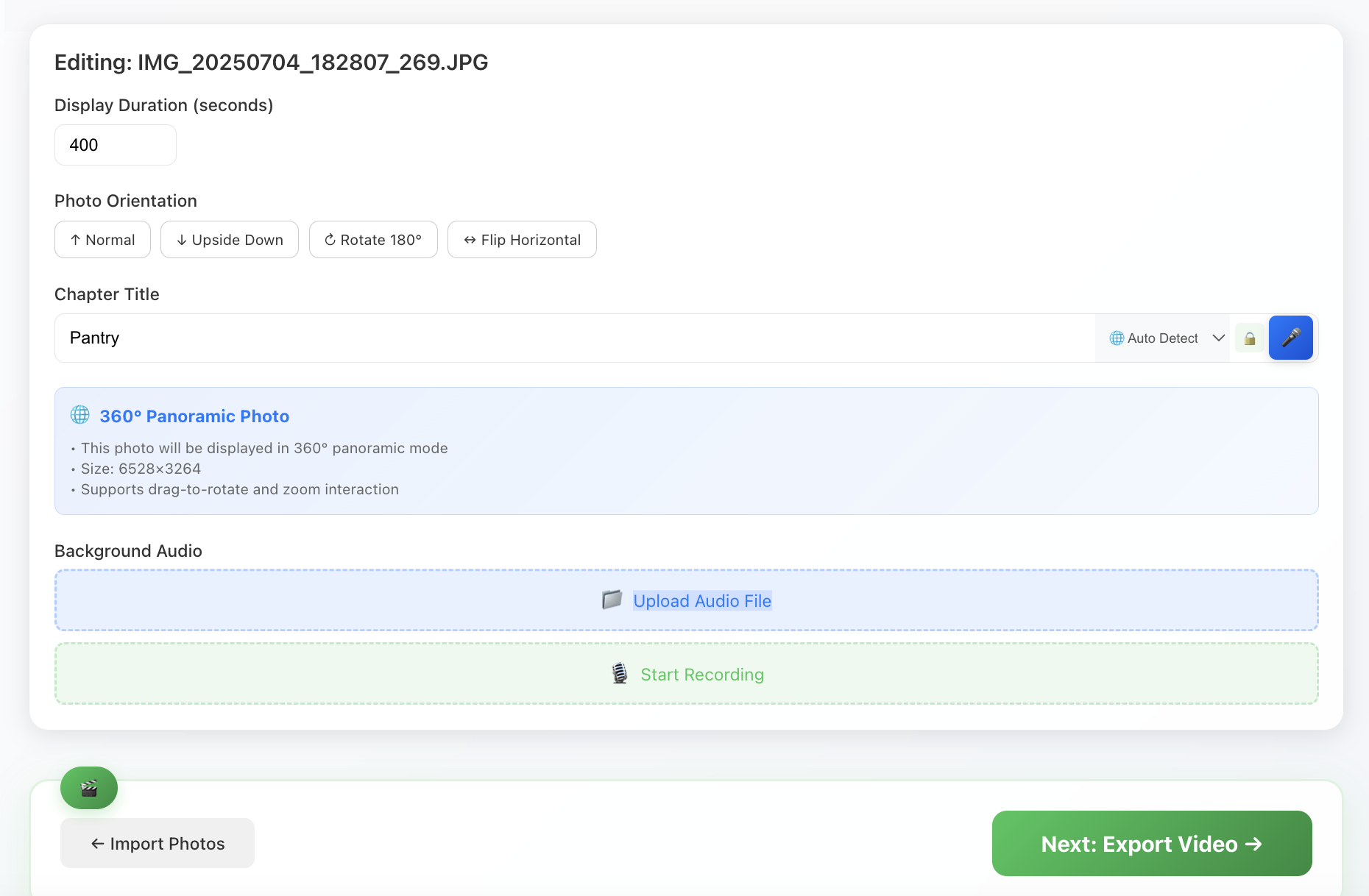Go back to Import Photos
This screenshot has height=896, width=1369.
click(x=158, y=843)
